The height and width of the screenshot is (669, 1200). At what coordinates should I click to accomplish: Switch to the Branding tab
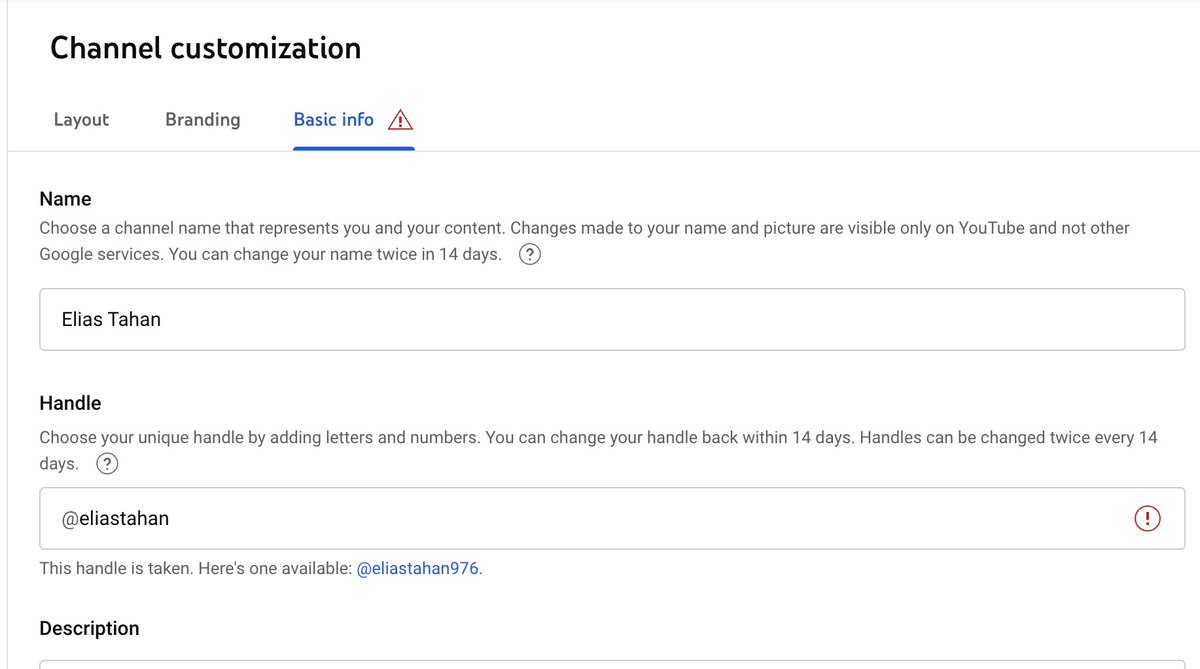pos(202,119)
